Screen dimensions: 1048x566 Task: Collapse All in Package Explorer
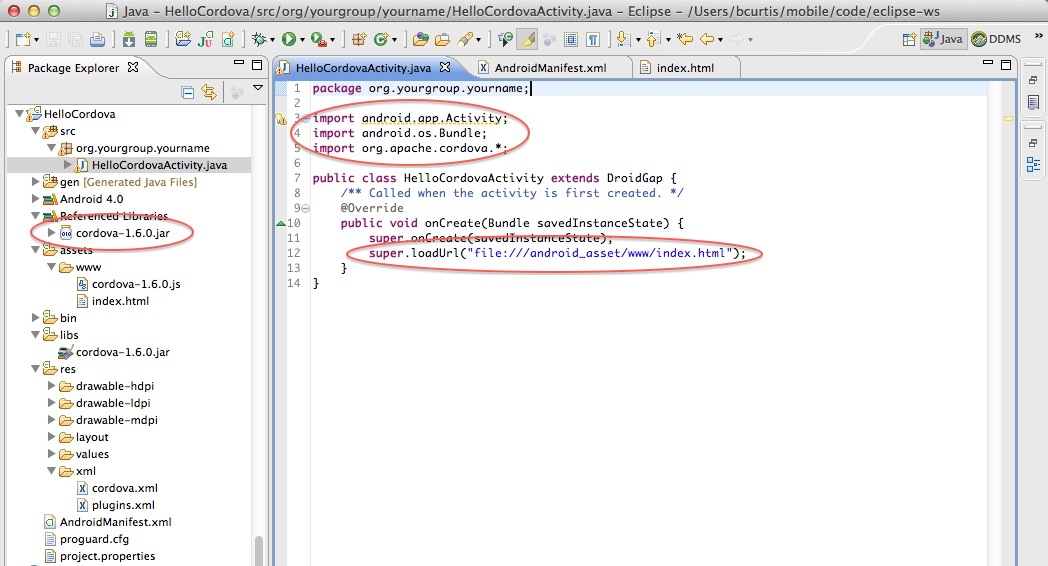pyautogui.click(x=187, y=92)
